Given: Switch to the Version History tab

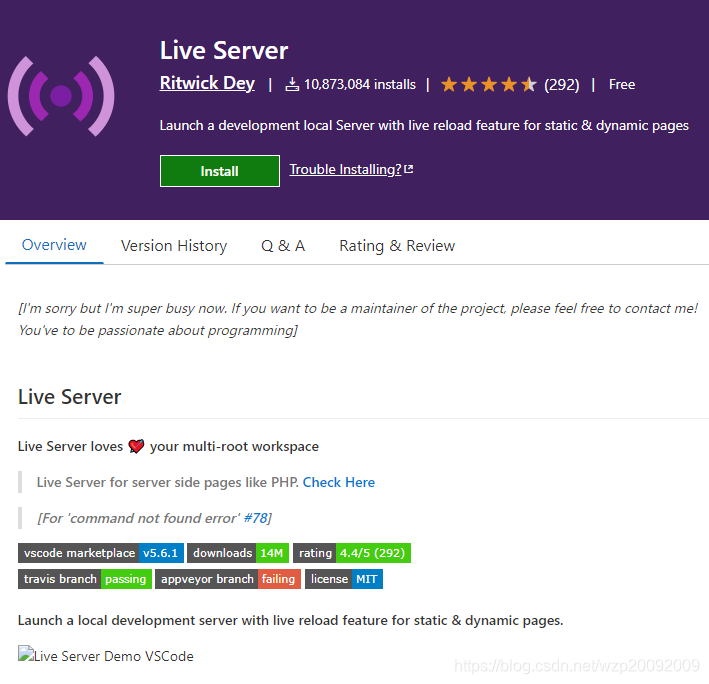Looking at the screenshot, I should pyautogui.click(x=174, y=246).
